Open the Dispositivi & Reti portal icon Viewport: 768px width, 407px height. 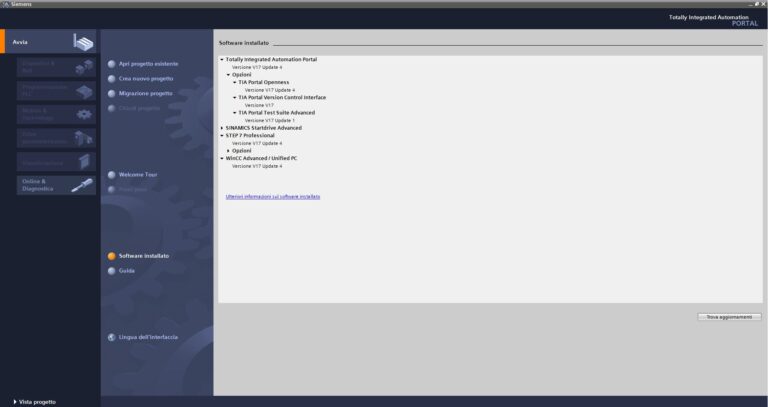coord(84,67)
